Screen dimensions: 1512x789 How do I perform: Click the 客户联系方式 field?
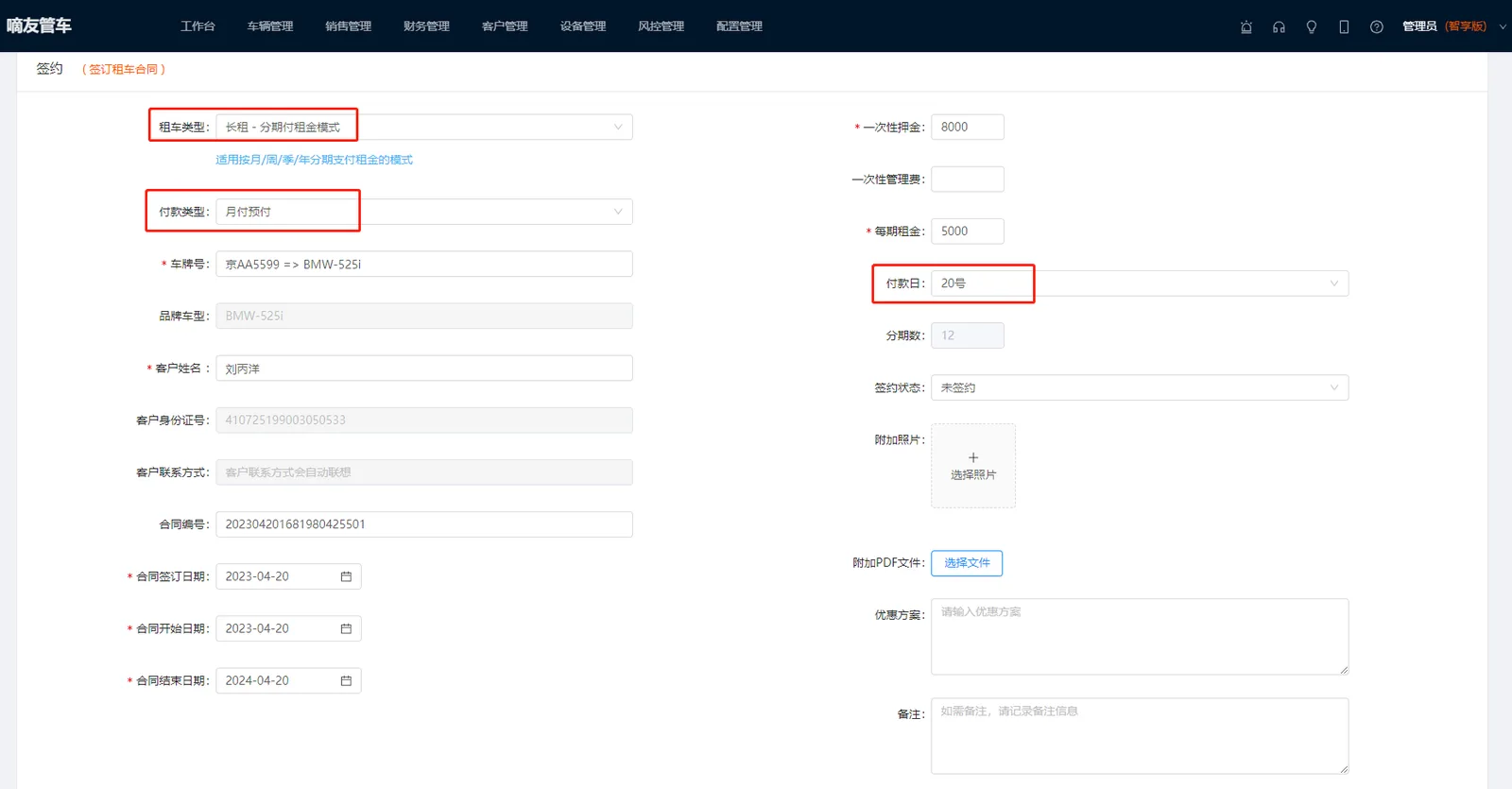[424, 472]
